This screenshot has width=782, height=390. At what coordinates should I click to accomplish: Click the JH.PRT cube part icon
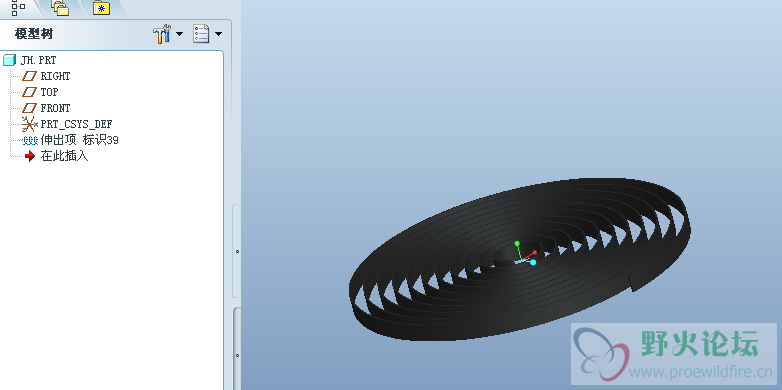coord(9,60)
